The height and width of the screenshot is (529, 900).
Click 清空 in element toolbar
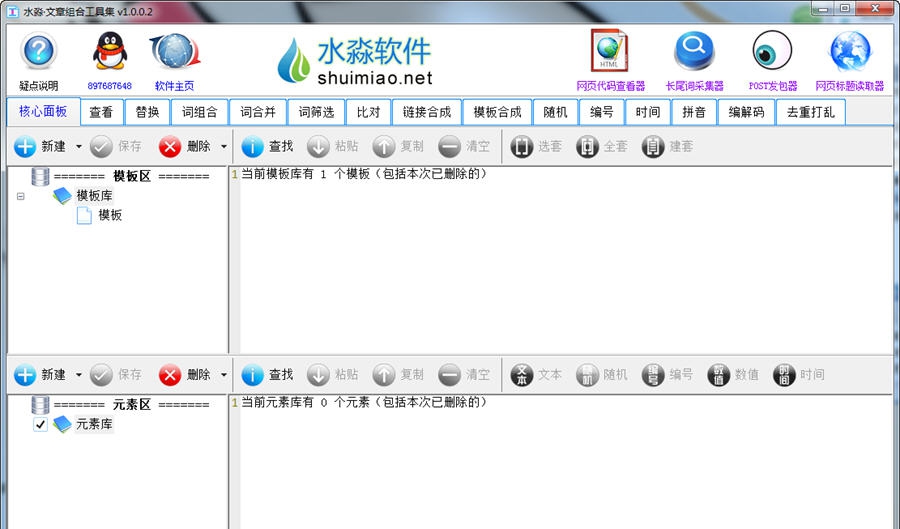coord(464,375)
